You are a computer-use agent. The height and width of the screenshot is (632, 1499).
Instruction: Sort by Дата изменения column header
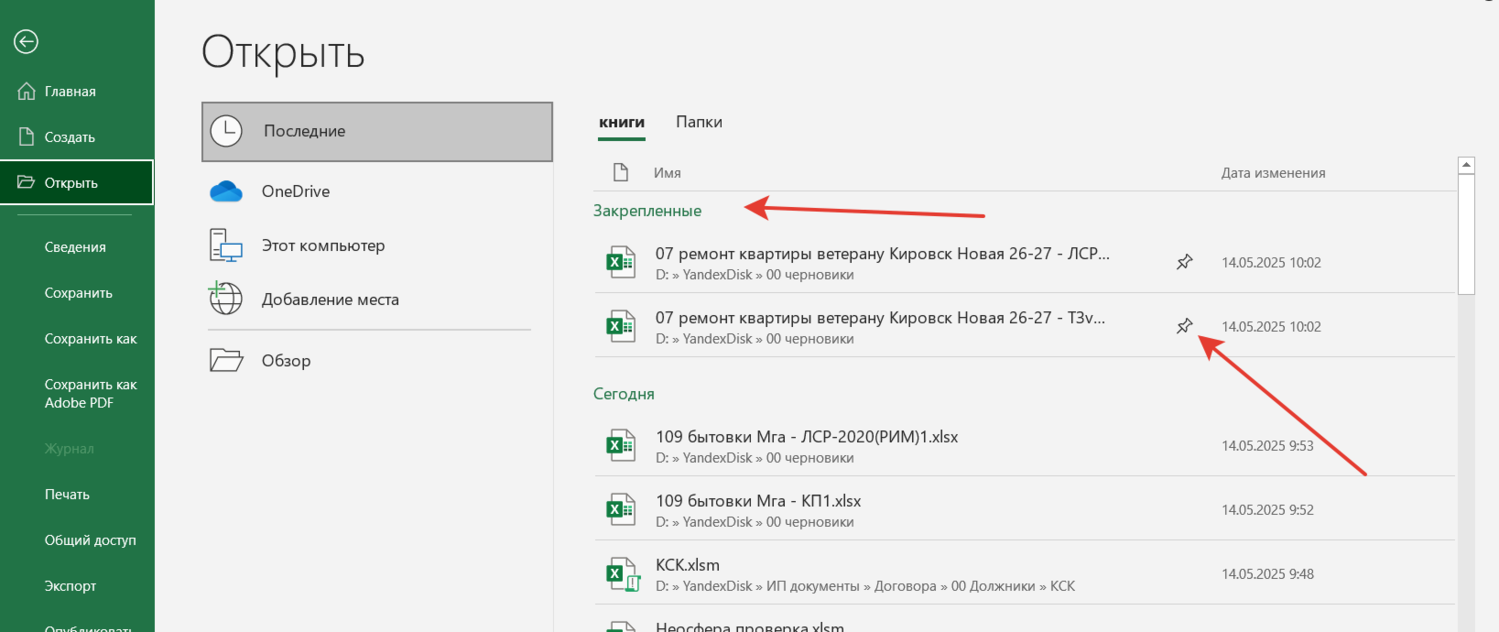pyautogui.click(x=1273, y=173)
